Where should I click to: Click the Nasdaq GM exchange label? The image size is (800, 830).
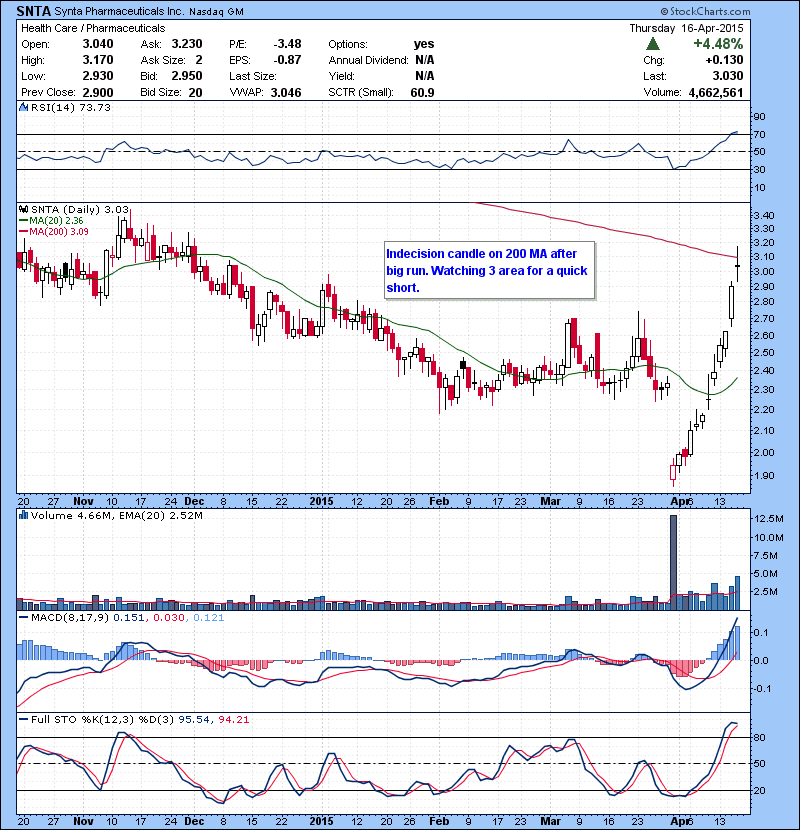coord(216,12)
